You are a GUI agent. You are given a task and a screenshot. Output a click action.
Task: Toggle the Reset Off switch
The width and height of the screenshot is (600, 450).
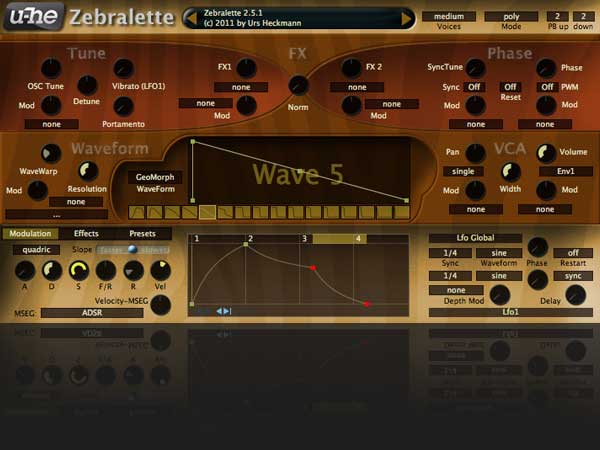(510, 87)
